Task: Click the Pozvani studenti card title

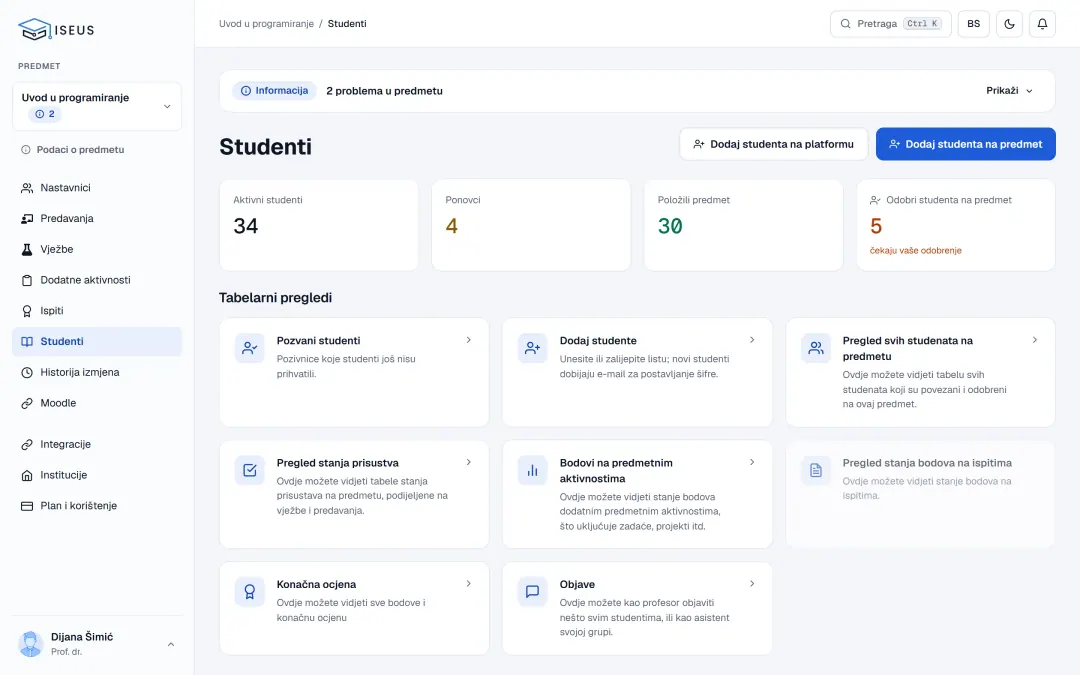Action: (x=318, y=340)
